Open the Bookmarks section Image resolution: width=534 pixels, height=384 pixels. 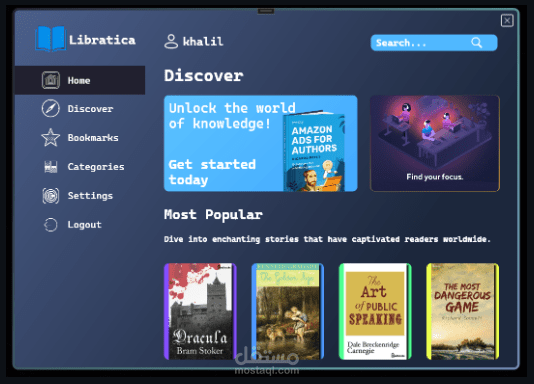(x=93, y=138)
